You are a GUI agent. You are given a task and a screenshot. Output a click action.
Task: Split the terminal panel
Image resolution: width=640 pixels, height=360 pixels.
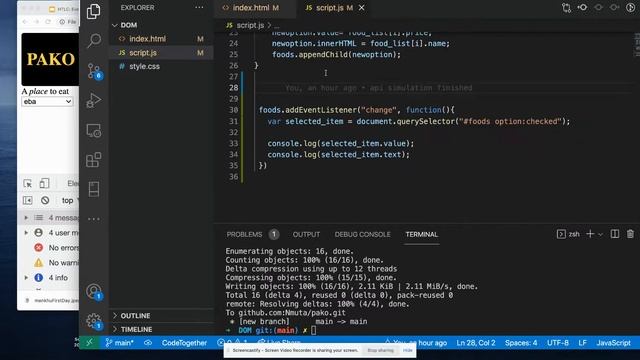coord(615,234)
